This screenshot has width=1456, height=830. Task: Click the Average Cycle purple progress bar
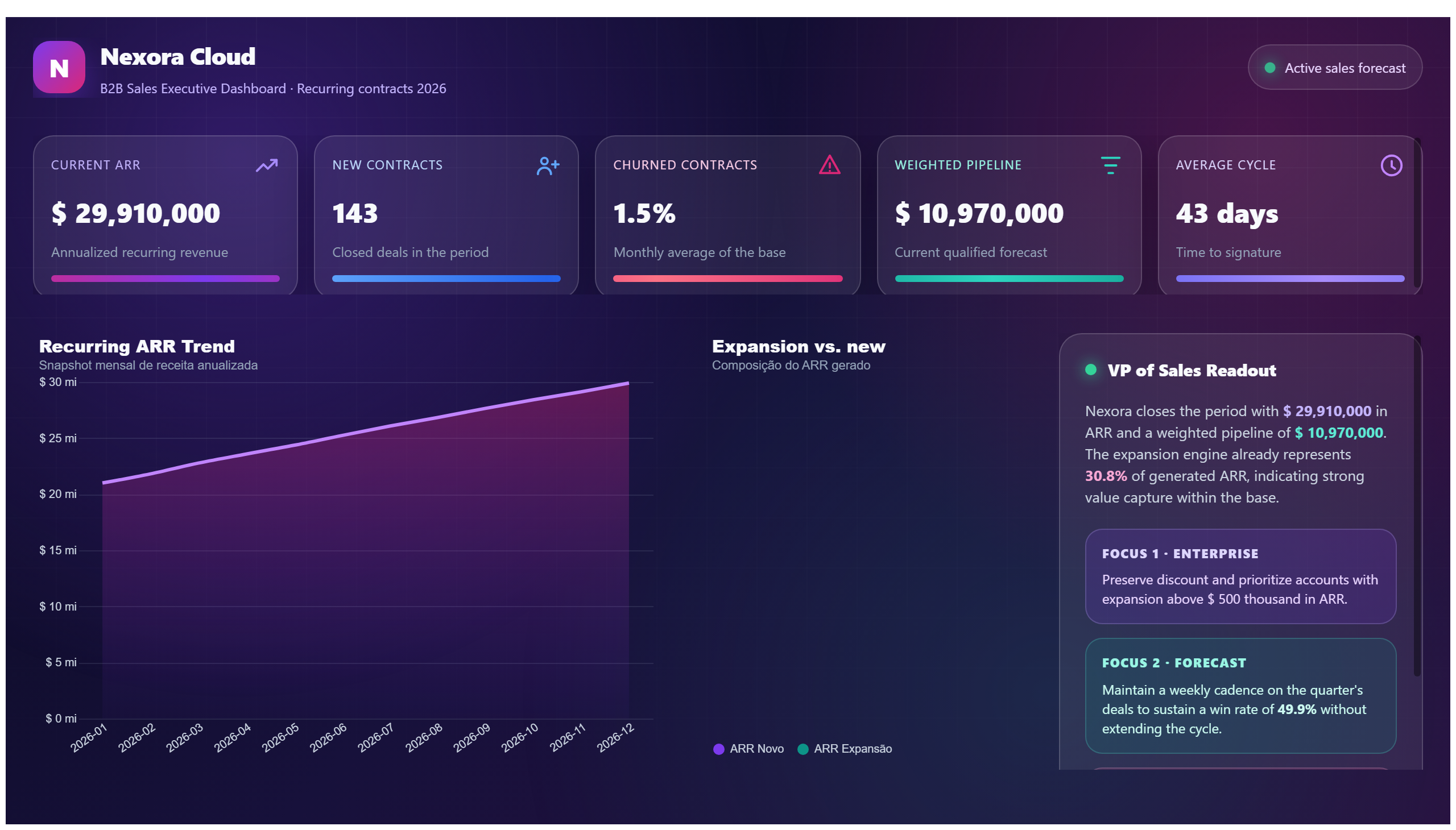point(1290,279)
